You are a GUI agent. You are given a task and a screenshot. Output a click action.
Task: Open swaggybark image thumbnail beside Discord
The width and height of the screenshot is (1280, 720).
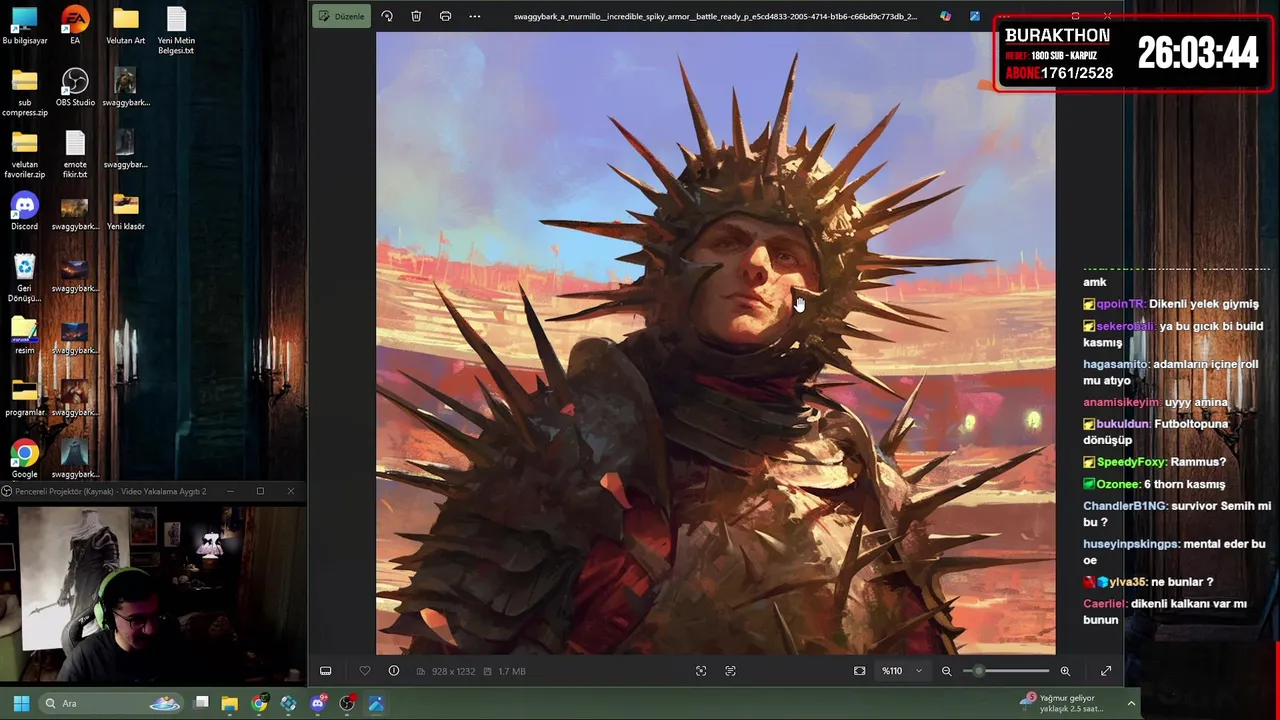(75, 213)
